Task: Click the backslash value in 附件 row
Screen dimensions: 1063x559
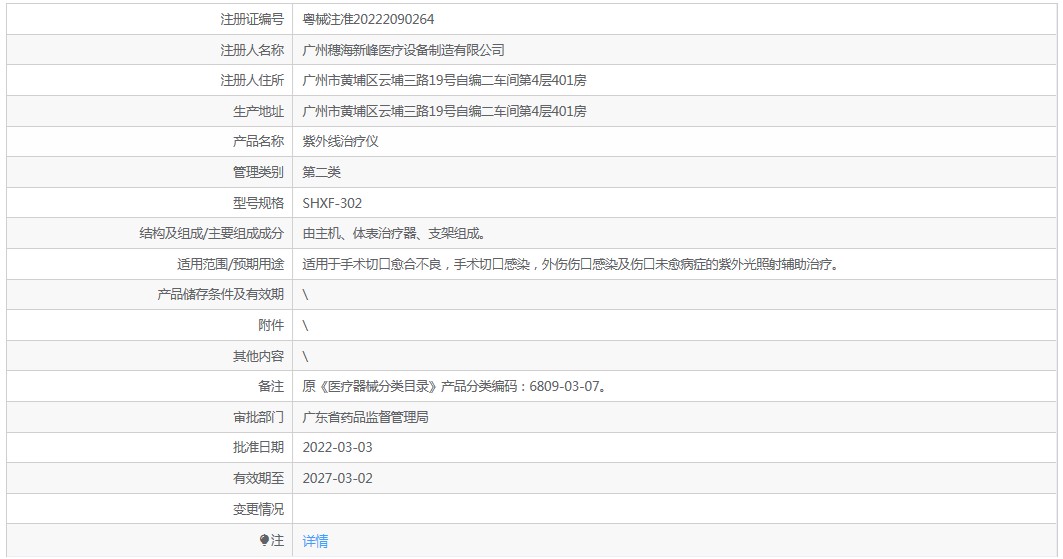Action: pyautogui.click(x=305, y=325)
